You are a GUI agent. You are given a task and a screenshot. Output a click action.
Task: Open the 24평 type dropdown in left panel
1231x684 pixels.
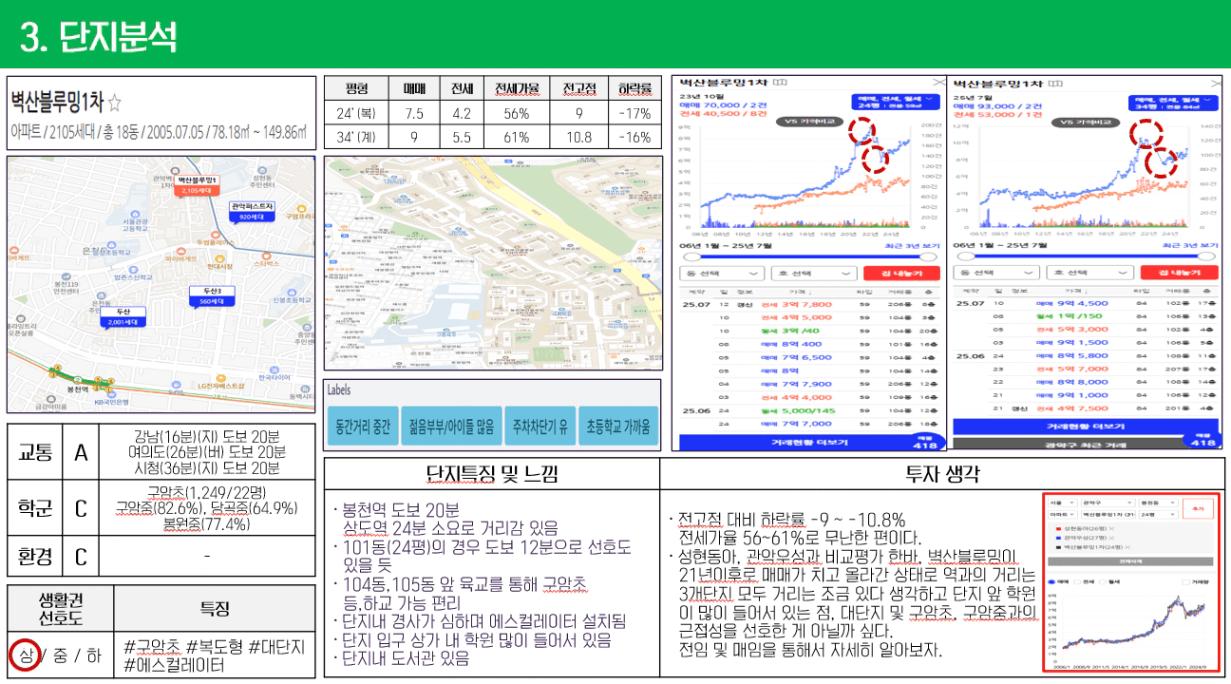pyautogui.click(x=895, y=102)
